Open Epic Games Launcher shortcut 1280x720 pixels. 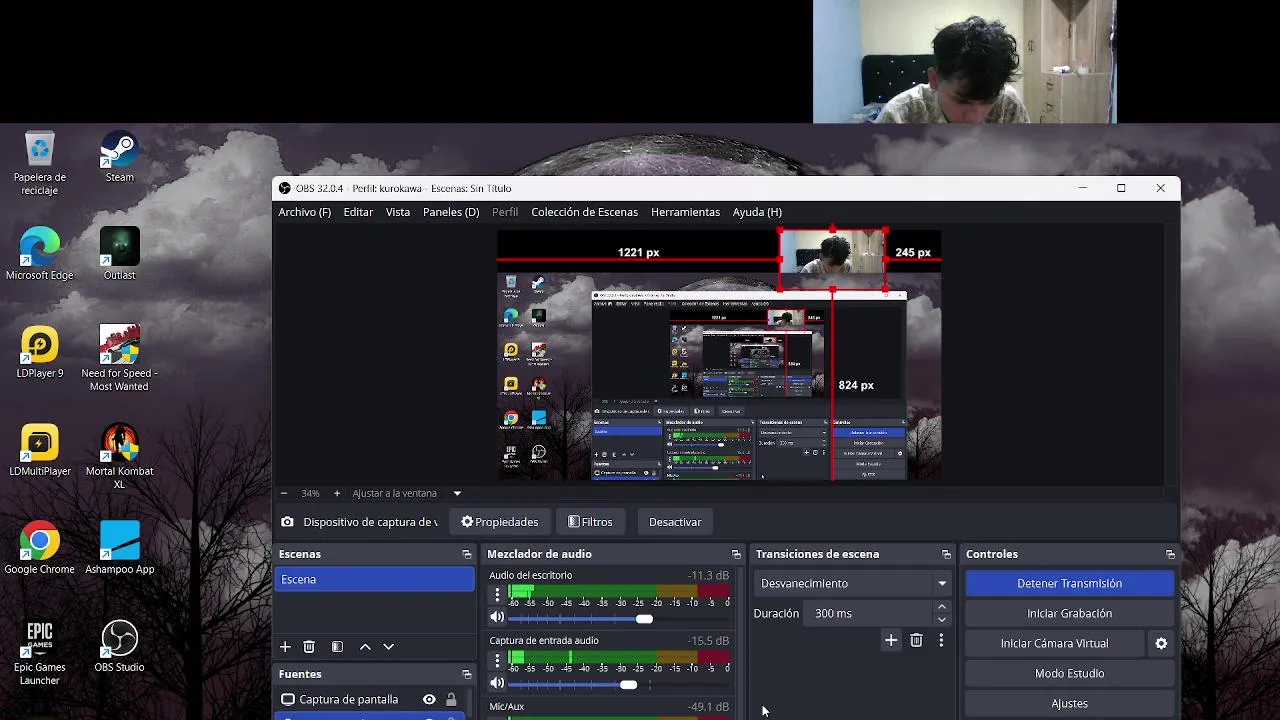tap(40, 653)
